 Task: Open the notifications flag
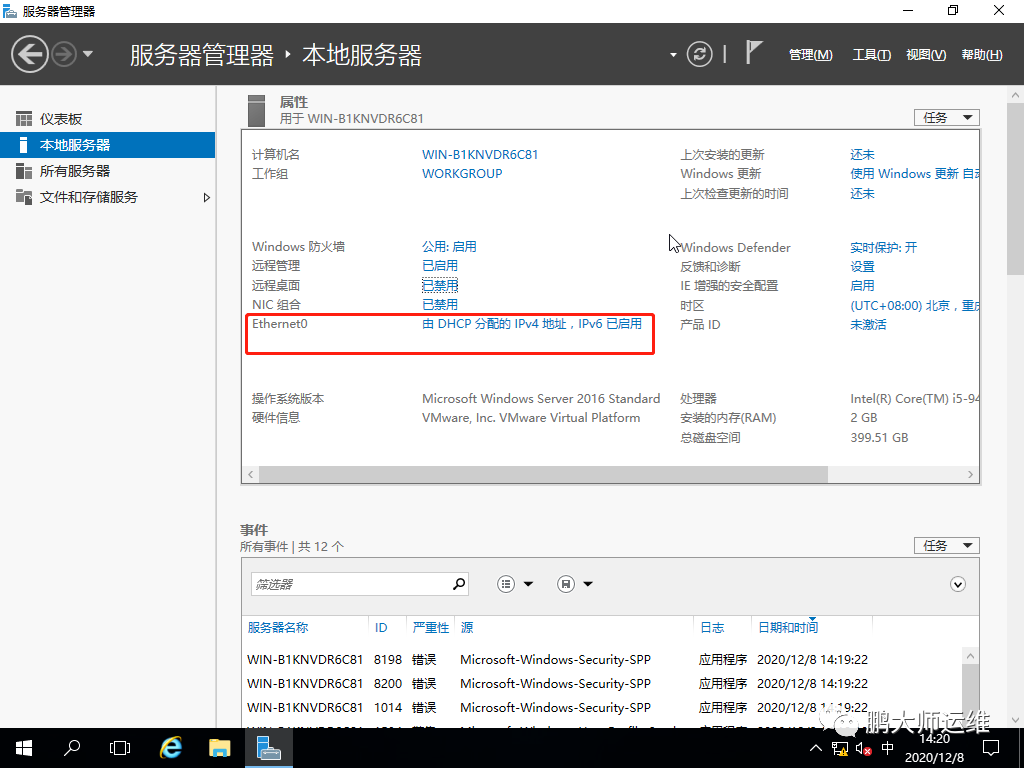pos(754,52)
